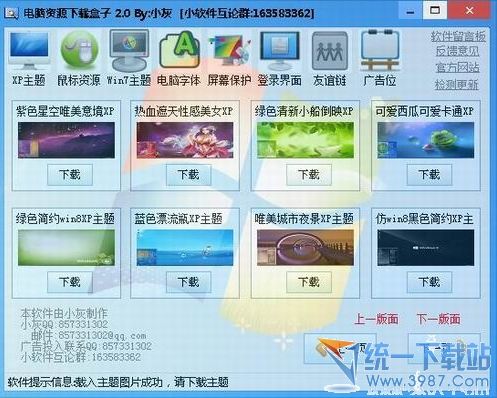Click the 广告位 billboard icon
497x398 pixels.
380,50
